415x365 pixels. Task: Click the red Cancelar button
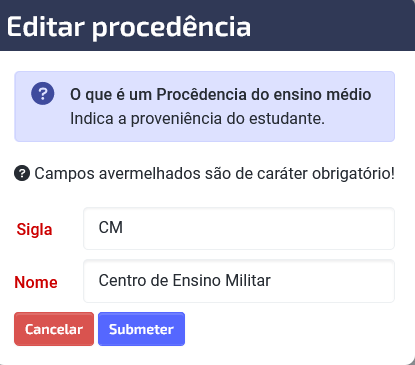(54, 329)
